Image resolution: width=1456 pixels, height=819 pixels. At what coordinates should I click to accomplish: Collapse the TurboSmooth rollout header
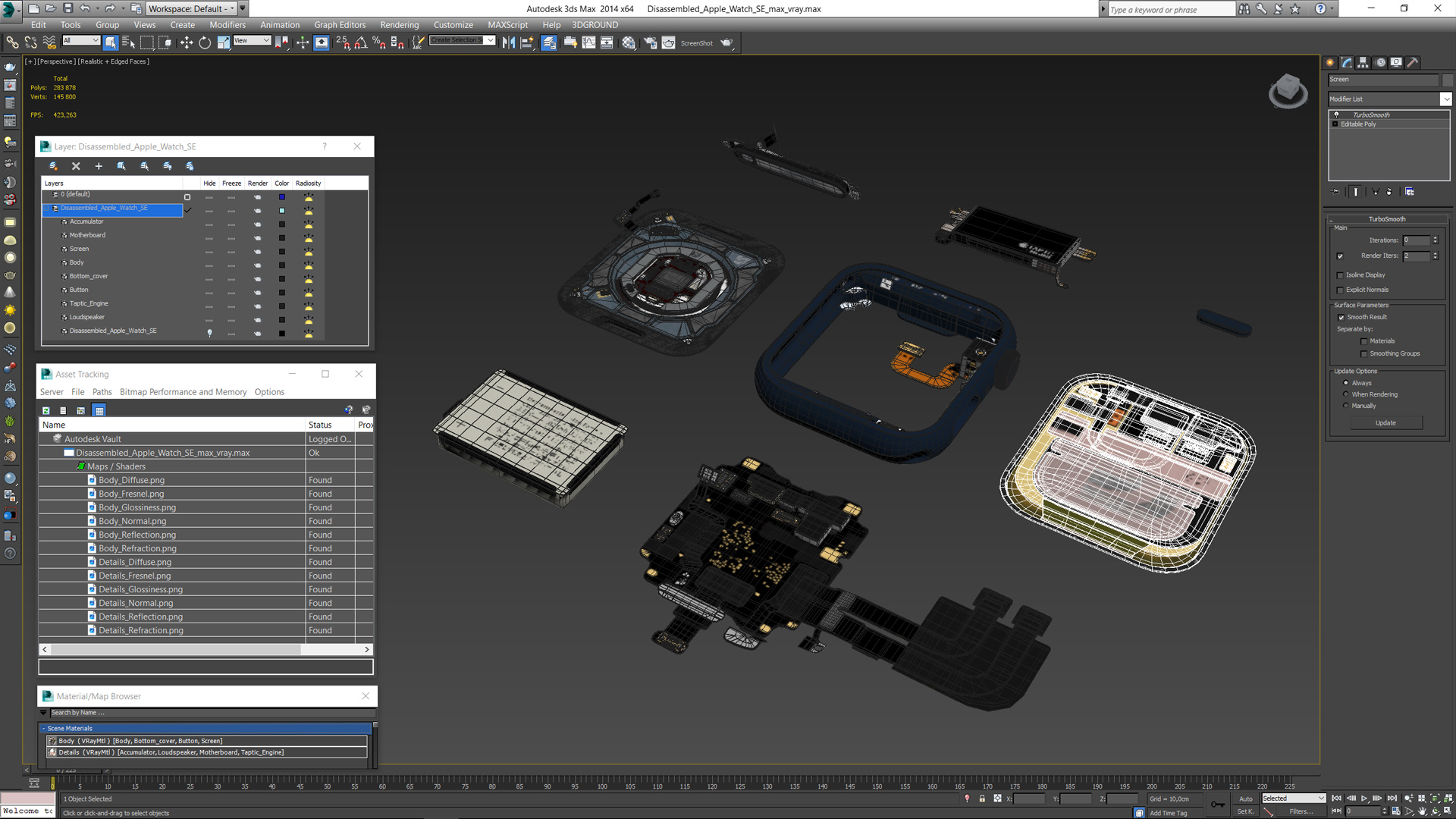[1386, 219]
